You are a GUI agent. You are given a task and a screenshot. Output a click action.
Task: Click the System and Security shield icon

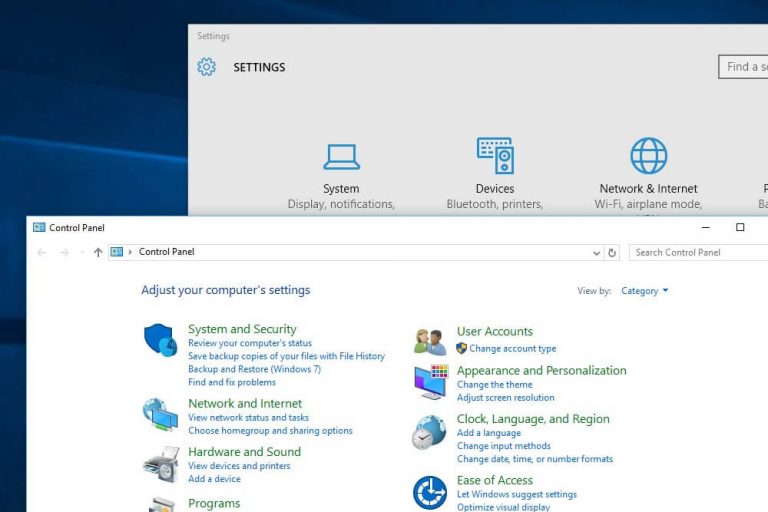coord(160,340)
